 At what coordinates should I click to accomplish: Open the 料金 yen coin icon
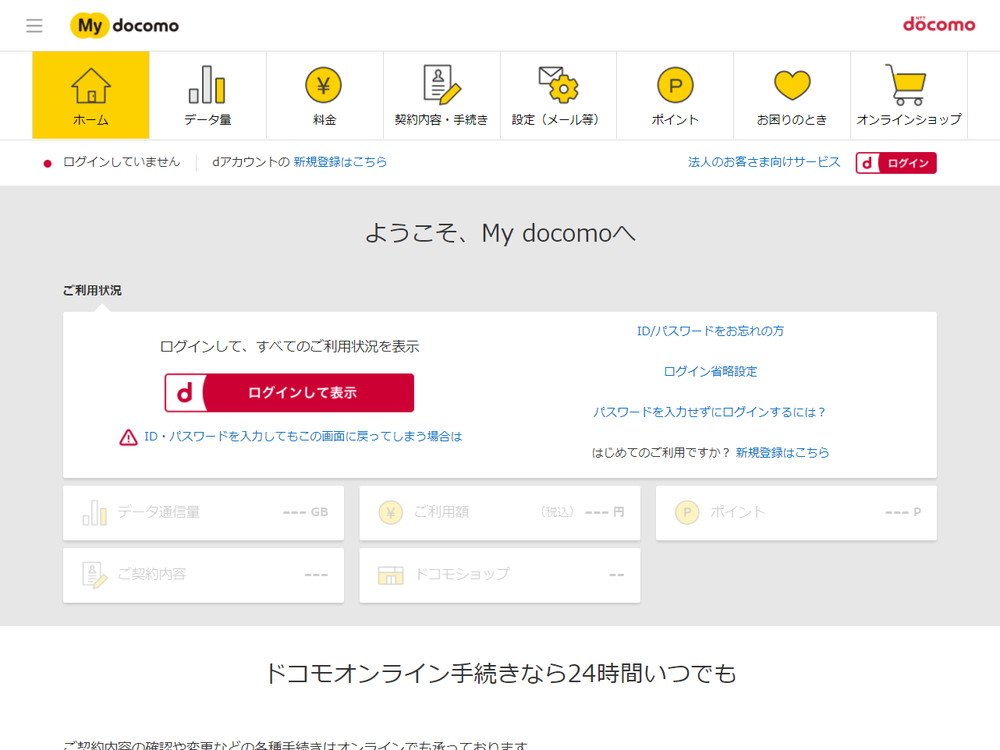(x=323, y=85)
